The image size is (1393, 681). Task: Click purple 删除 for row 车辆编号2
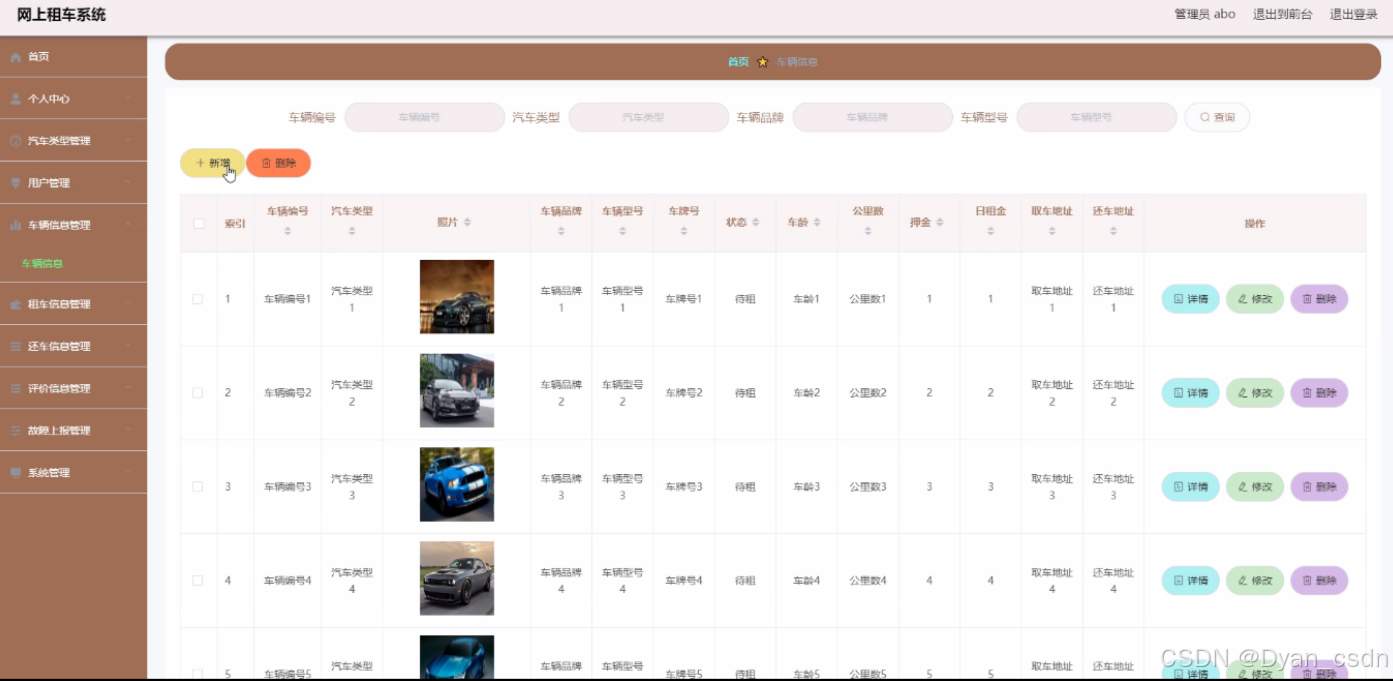click(x=1319, y=393)
